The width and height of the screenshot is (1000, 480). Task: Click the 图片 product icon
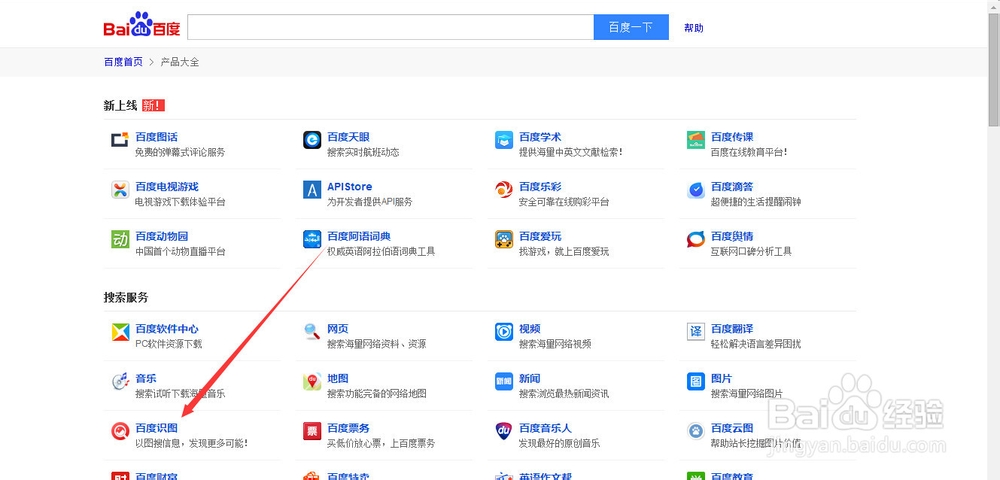pyautogui.click(x=696, y=382)
